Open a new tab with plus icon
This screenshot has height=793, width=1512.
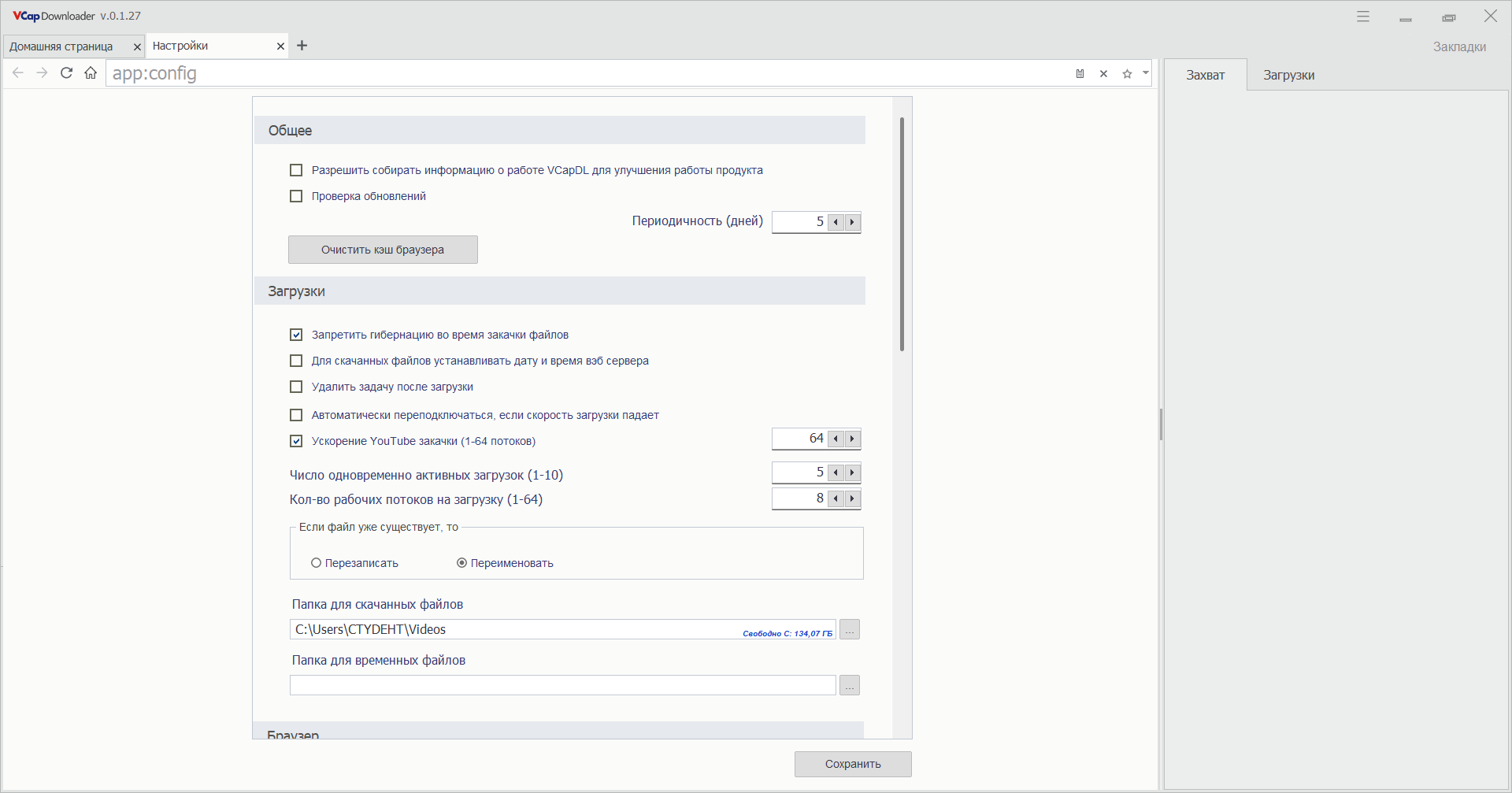(x=302, y=46)
